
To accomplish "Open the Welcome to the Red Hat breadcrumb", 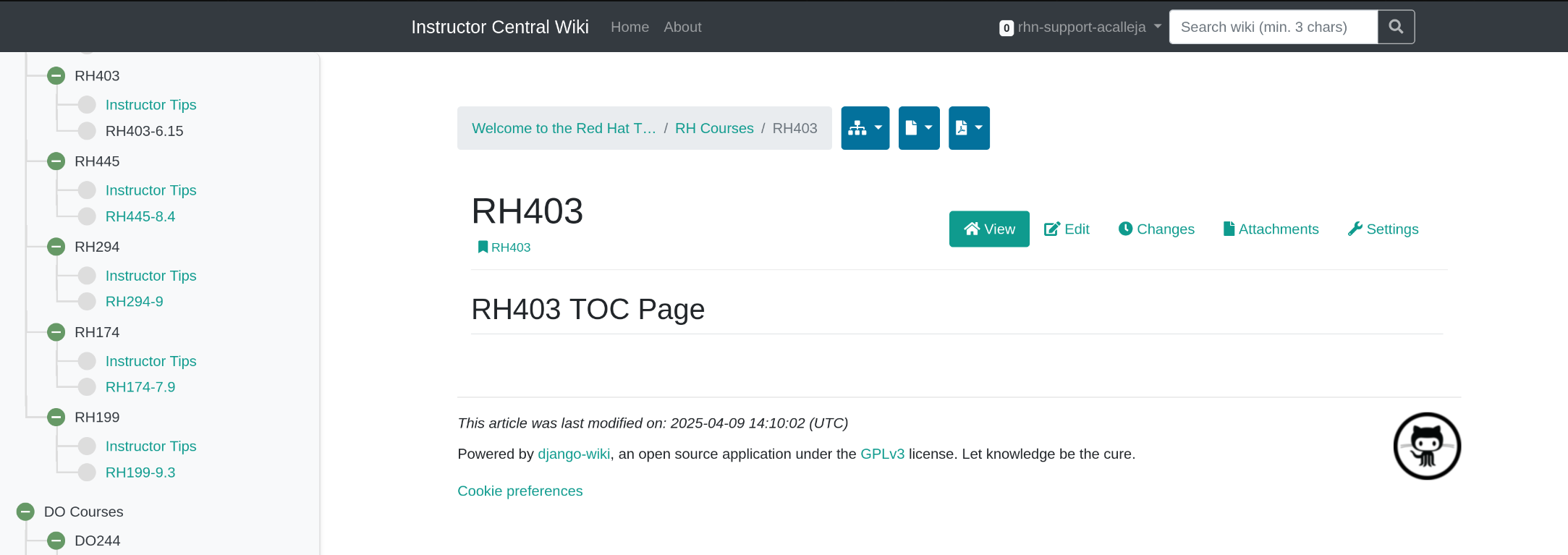I will tap(564, 128).
